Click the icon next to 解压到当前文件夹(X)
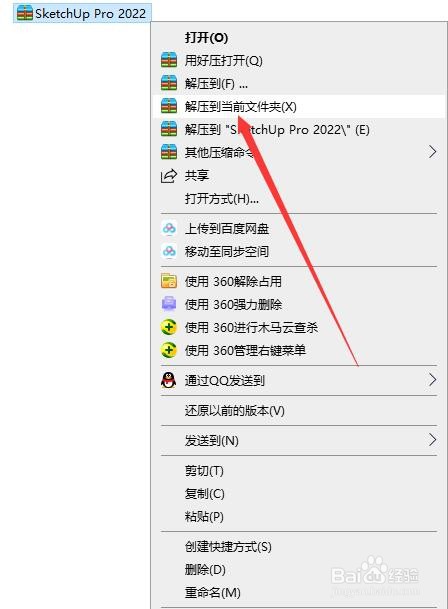 (169, 106)
